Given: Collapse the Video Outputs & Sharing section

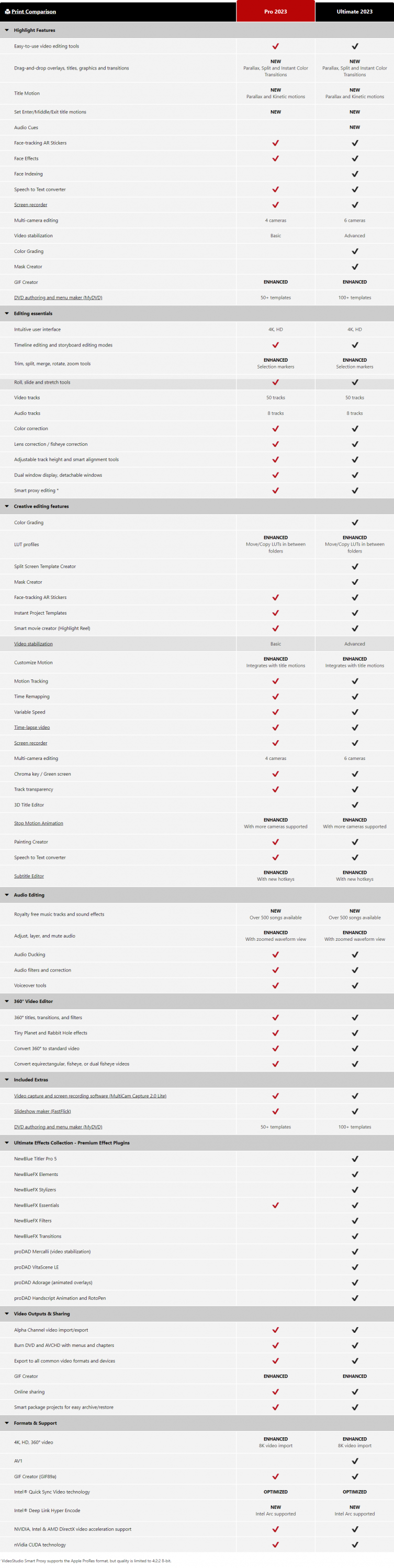Looking at the screenshot, I should tap(7, 1313).
